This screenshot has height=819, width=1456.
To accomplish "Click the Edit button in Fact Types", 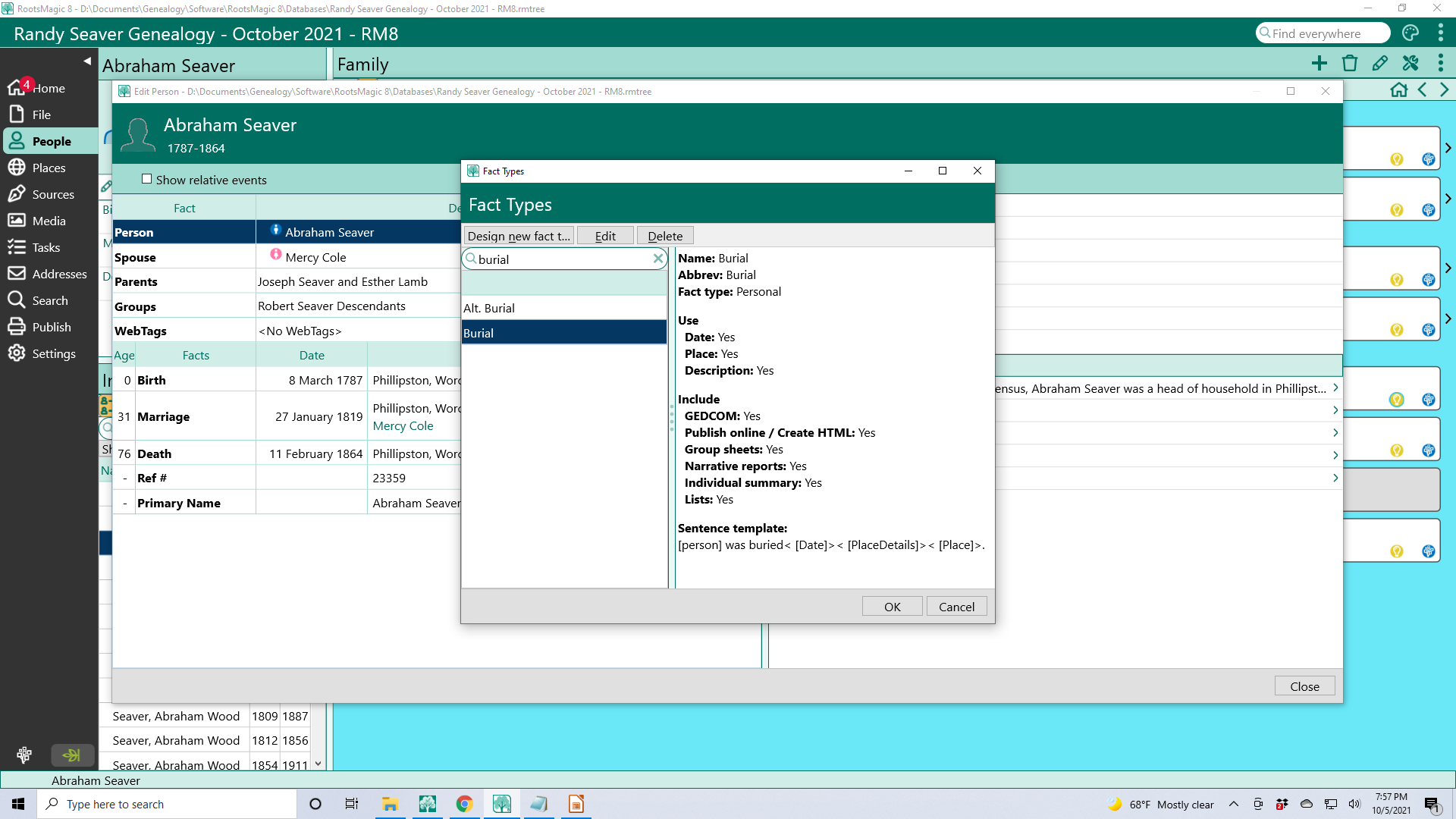I will pyautogui.click(x=605, y=236).
